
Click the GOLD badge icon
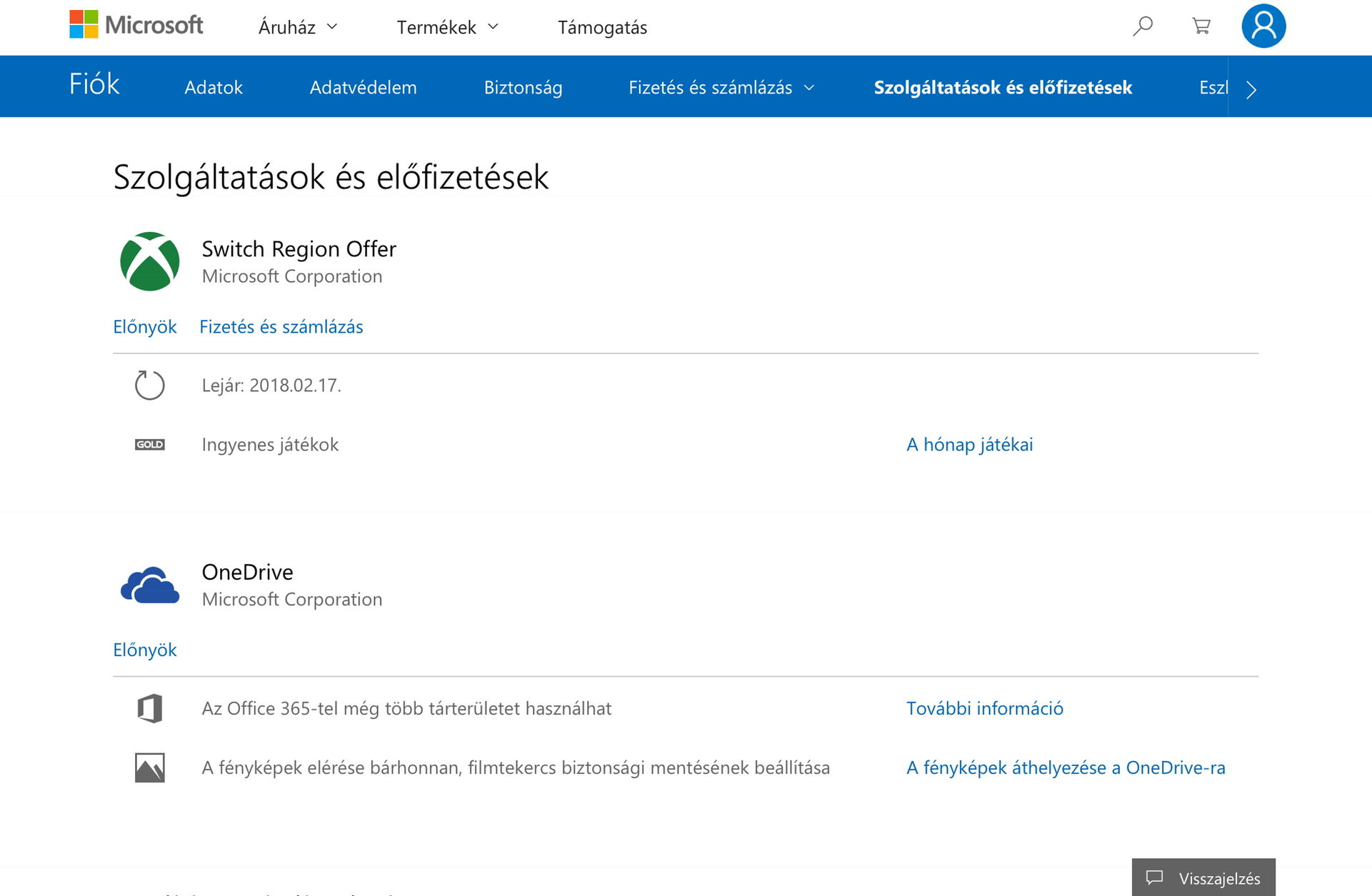coord(150,445)
